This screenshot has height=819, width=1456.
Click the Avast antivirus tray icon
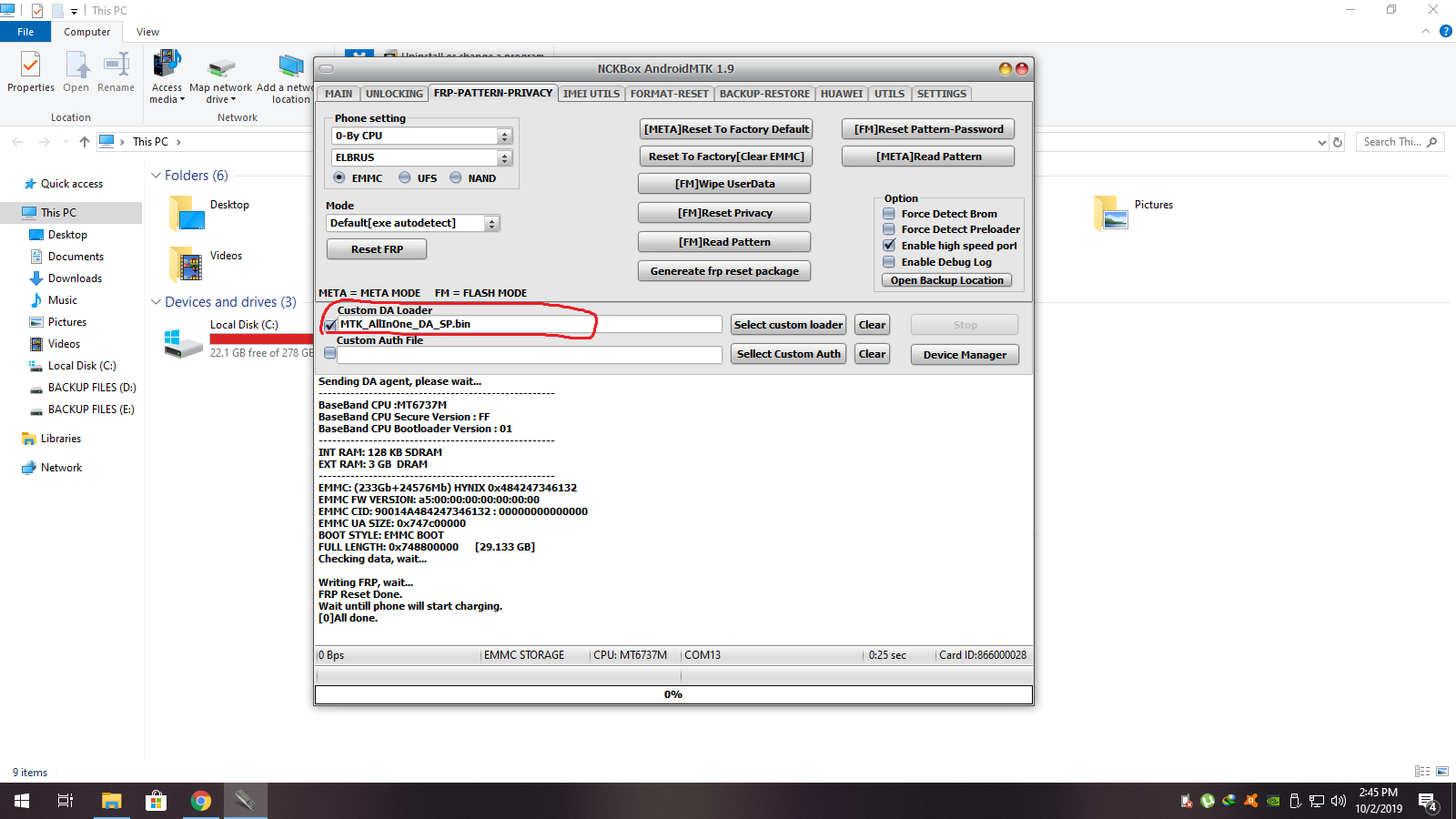click(x=1251, y=801)
